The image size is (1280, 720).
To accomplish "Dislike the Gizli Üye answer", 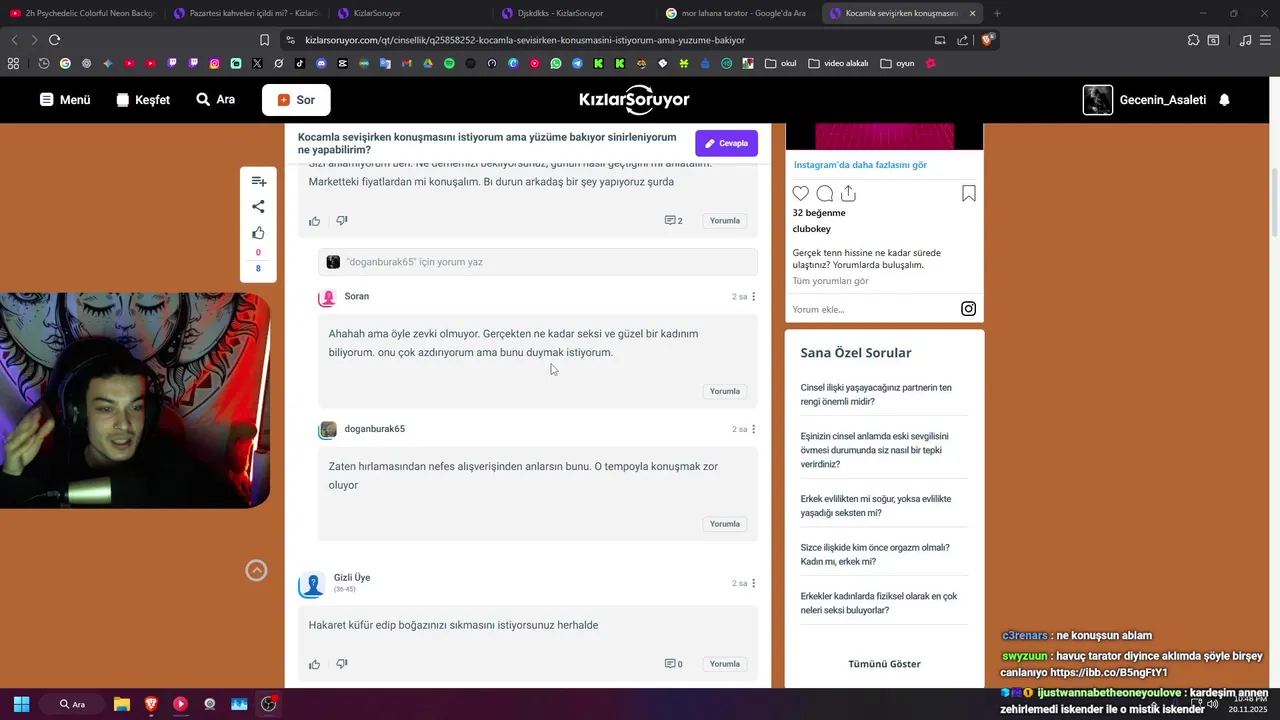I will tap(341, 664).
